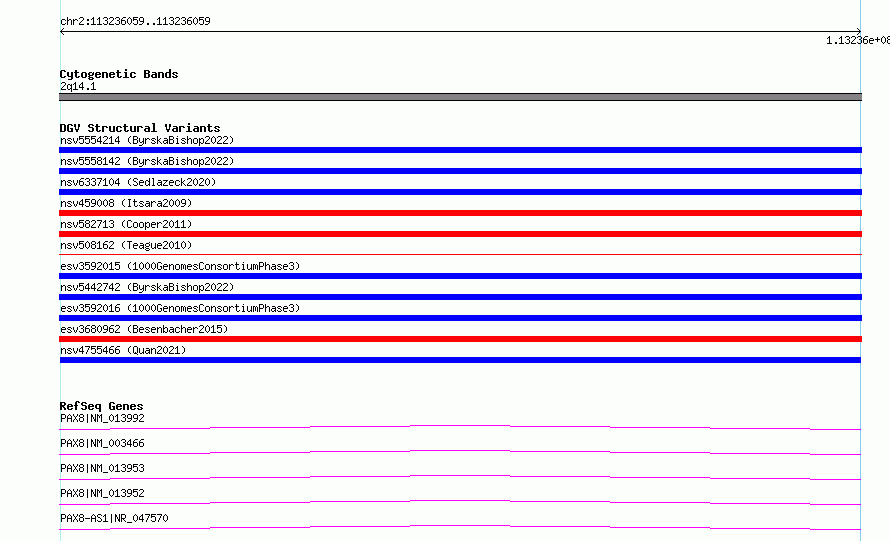
Task: Select the DGV Structural Variants track title
Action: point(140,128)
